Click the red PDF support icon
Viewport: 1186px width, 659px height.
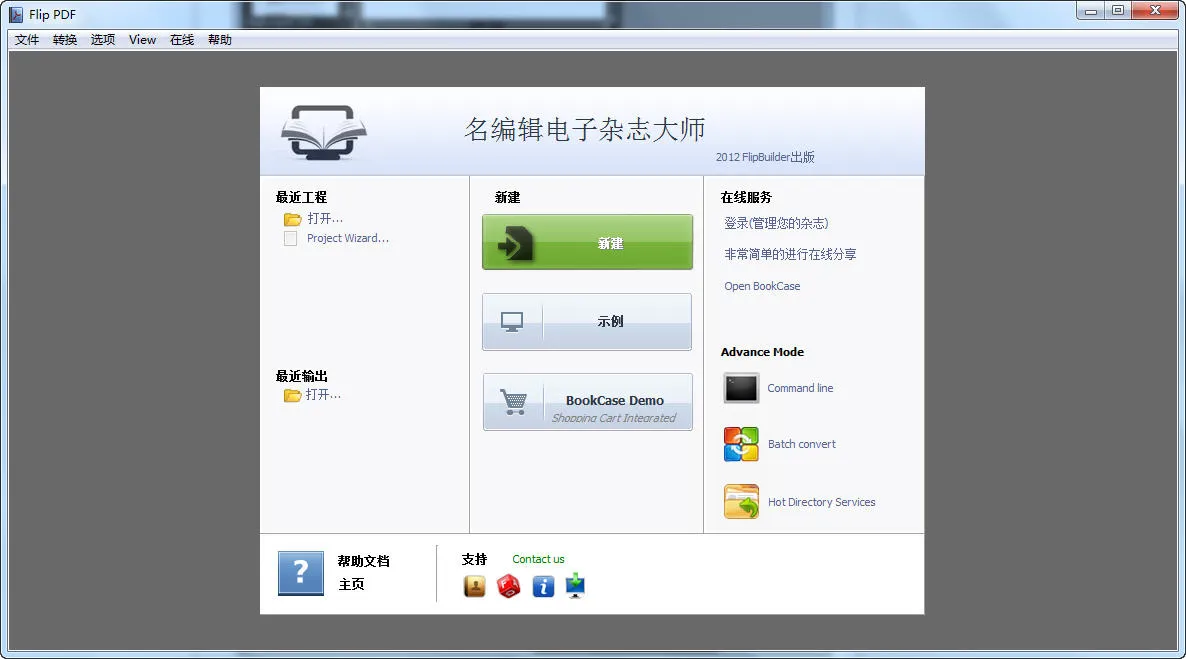508,586
